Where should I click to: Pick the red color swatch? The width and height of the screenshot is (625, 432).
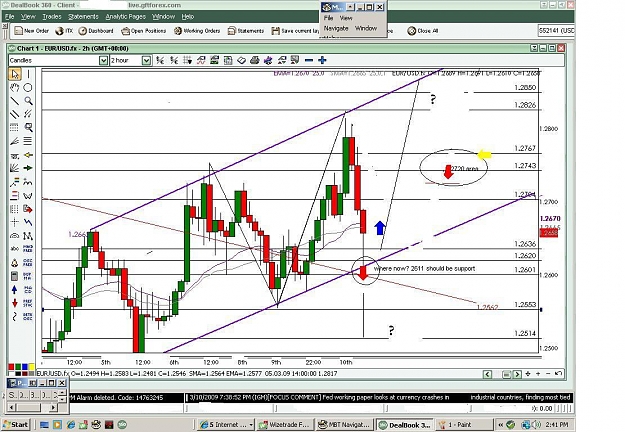[x=11, y=367]
